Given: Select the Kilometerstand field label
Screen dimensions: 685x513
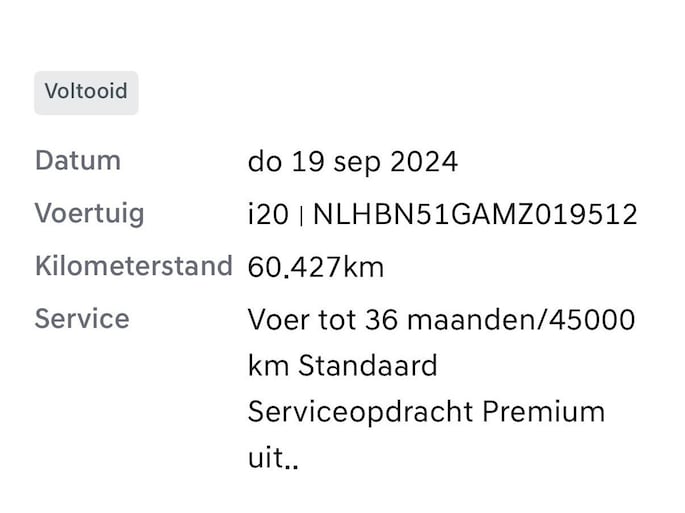Looking at the screenshot, I should 133,267.
